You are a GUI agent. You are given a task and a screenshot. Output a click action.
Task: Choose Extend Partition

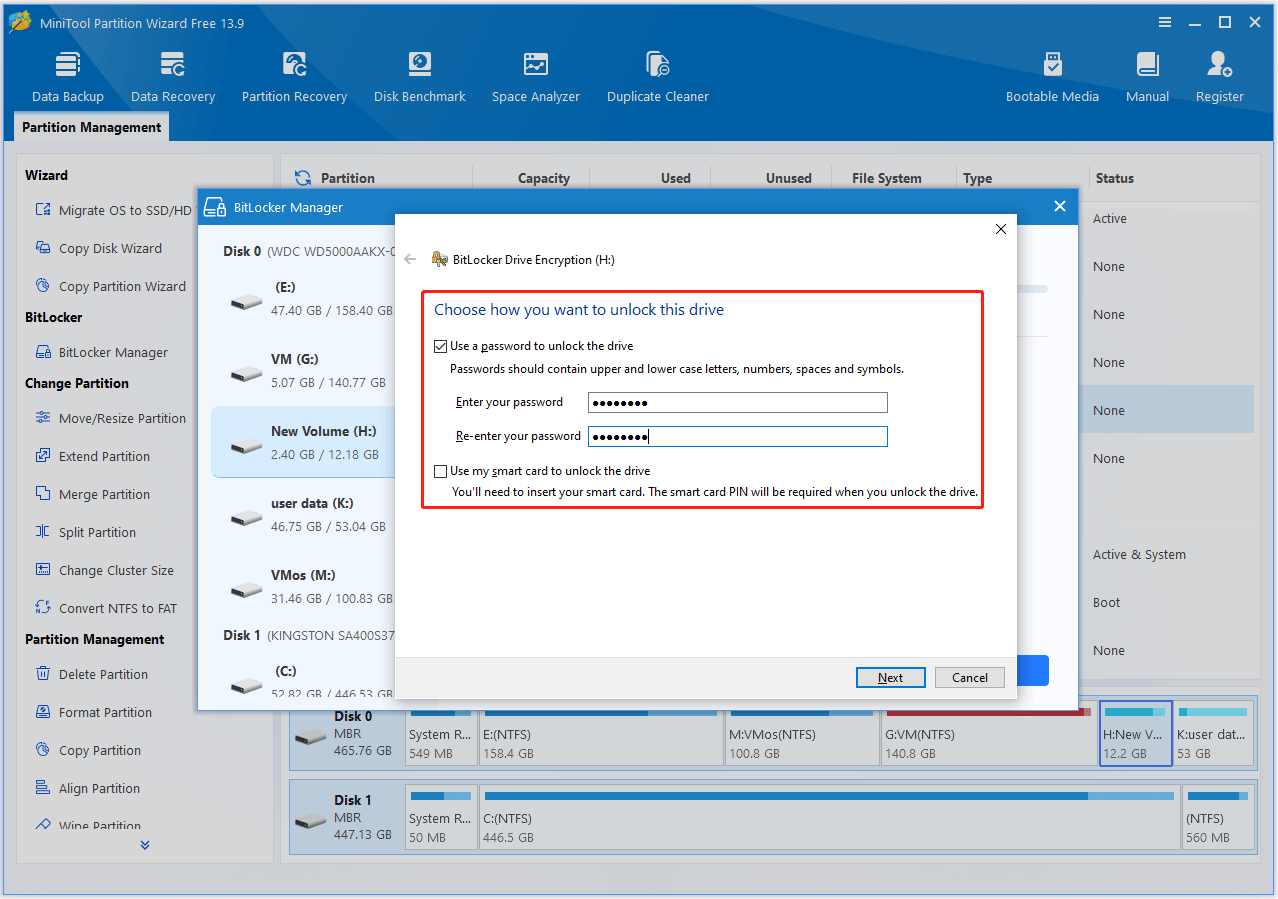pos(92,456)
